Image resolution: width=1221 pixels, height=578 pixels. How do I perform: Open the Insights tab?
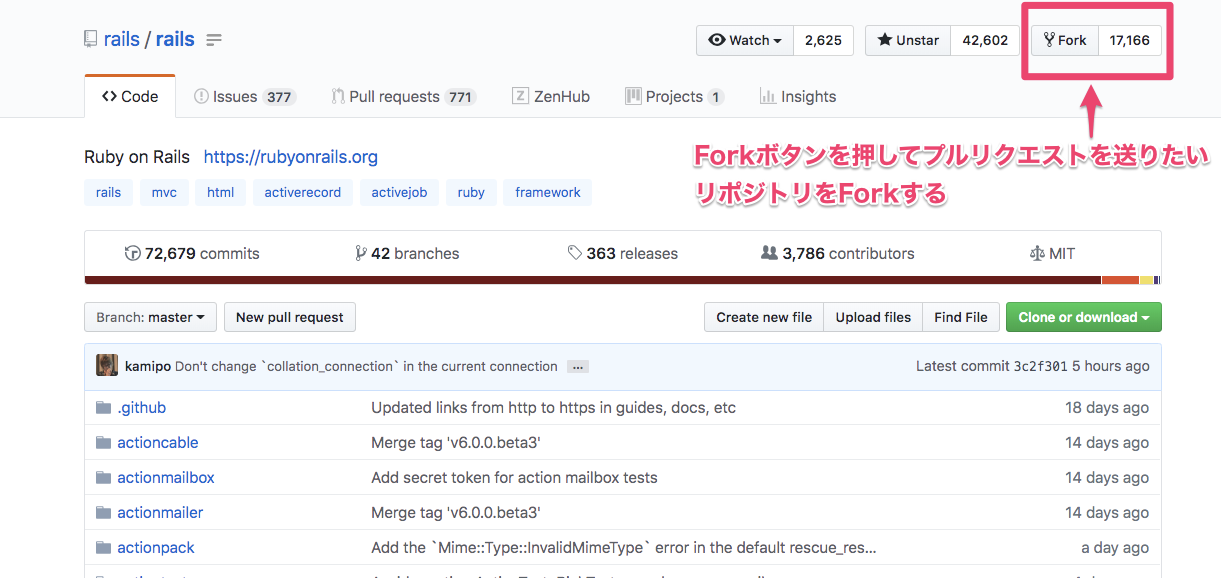[x=798, y=97]
